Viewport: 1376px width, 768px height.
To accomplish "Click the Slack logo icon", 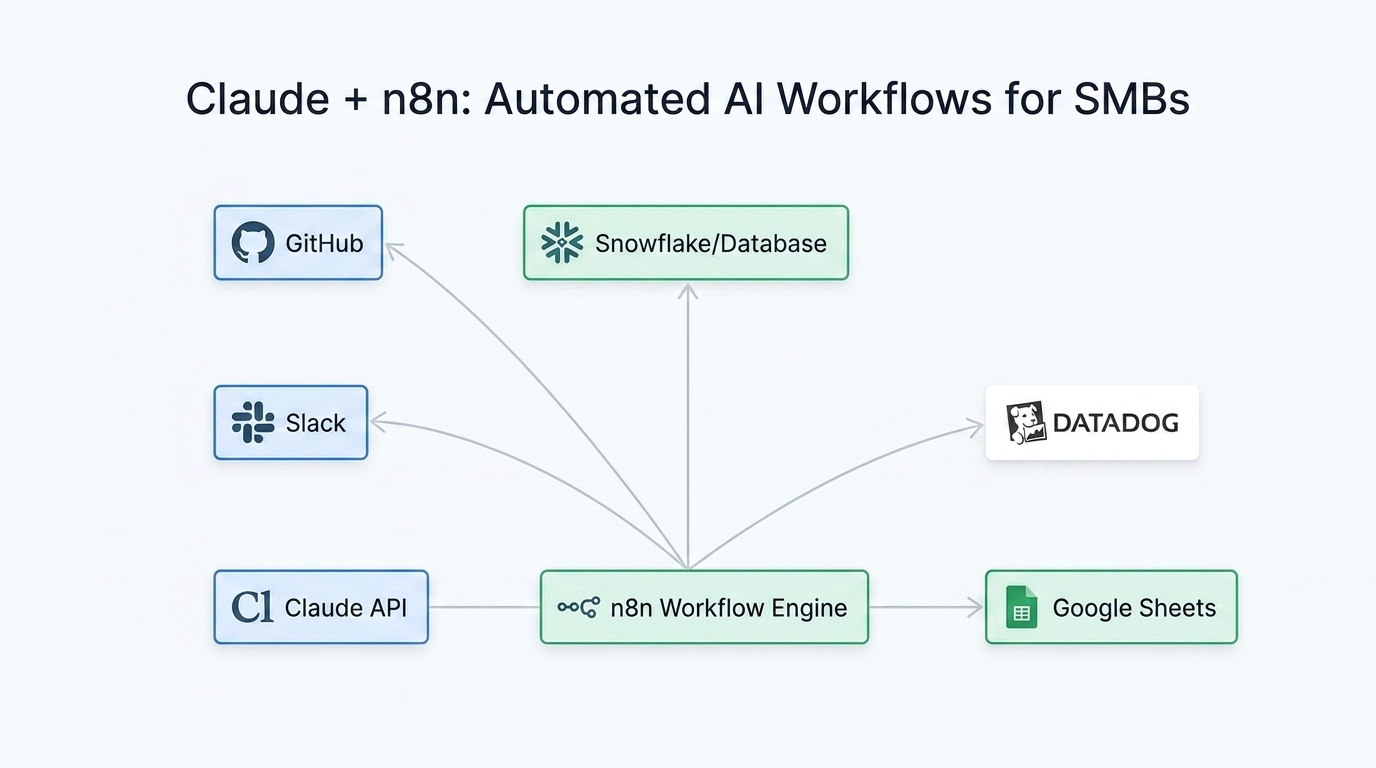I will click(254, 423).
